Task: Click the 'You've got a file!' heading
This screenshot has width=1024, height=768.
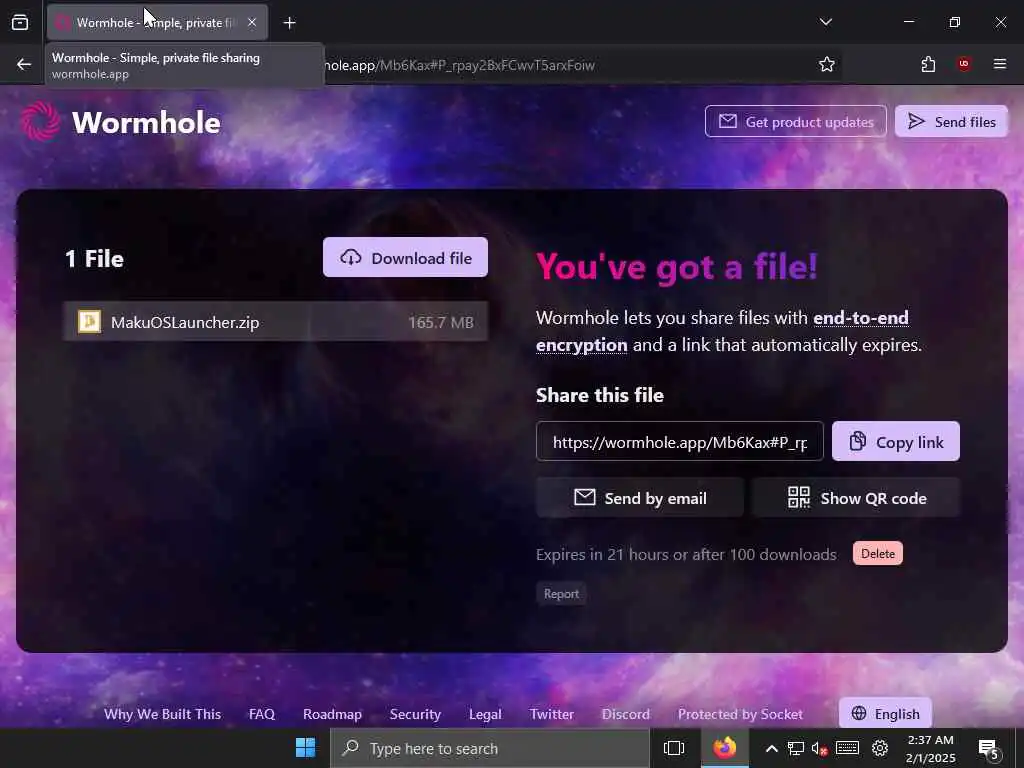Action: [677, 266]
